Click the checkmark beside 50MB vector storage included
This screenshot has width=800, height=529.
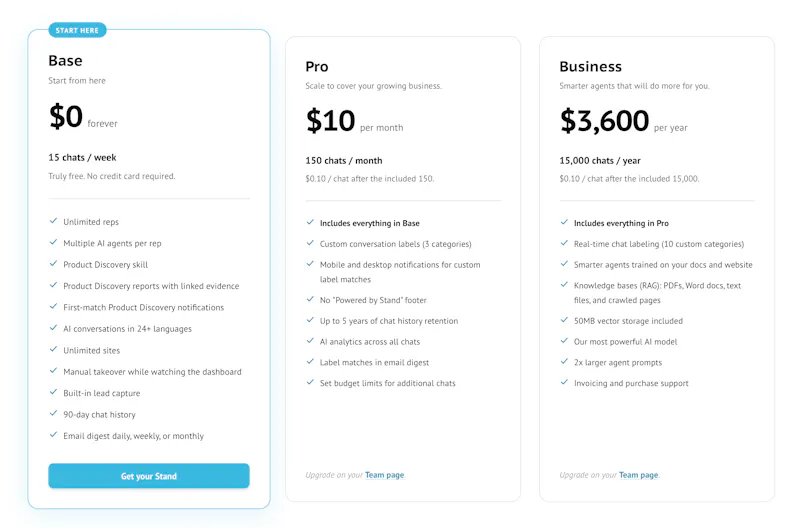coord(564,320)
